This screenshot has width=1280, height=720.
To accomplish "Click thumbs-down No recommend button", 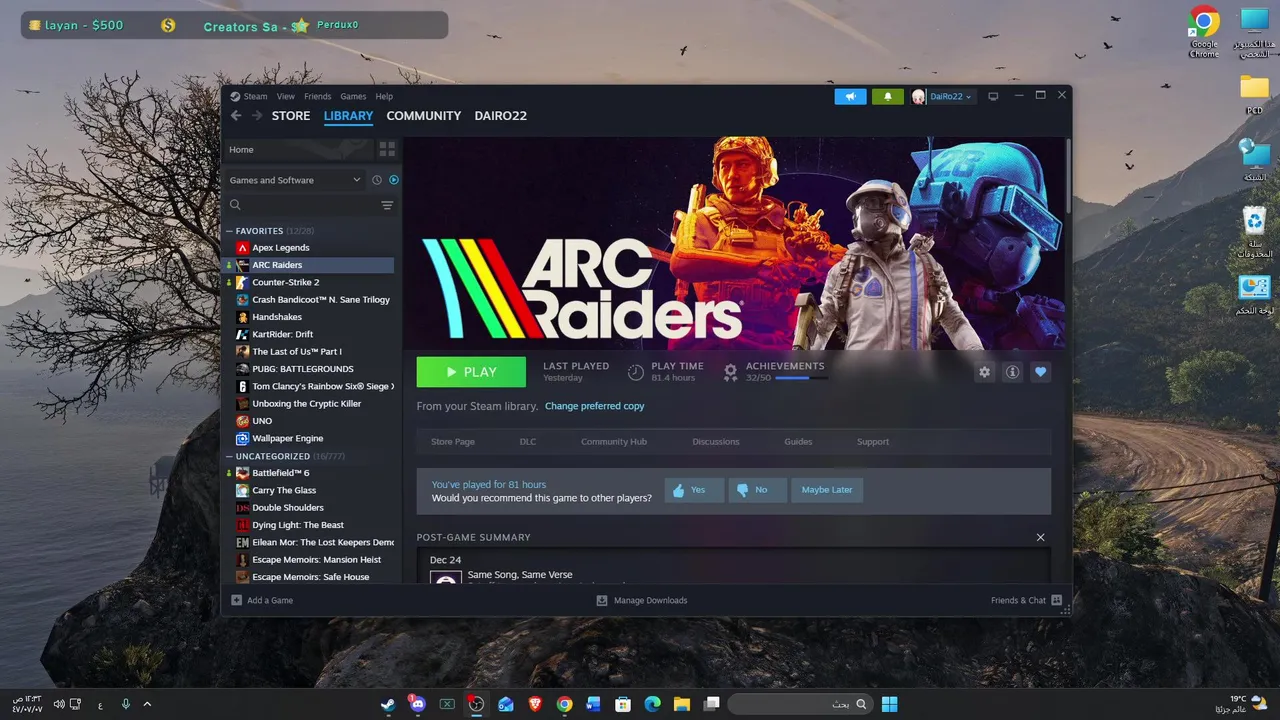I will click(757, 490).
